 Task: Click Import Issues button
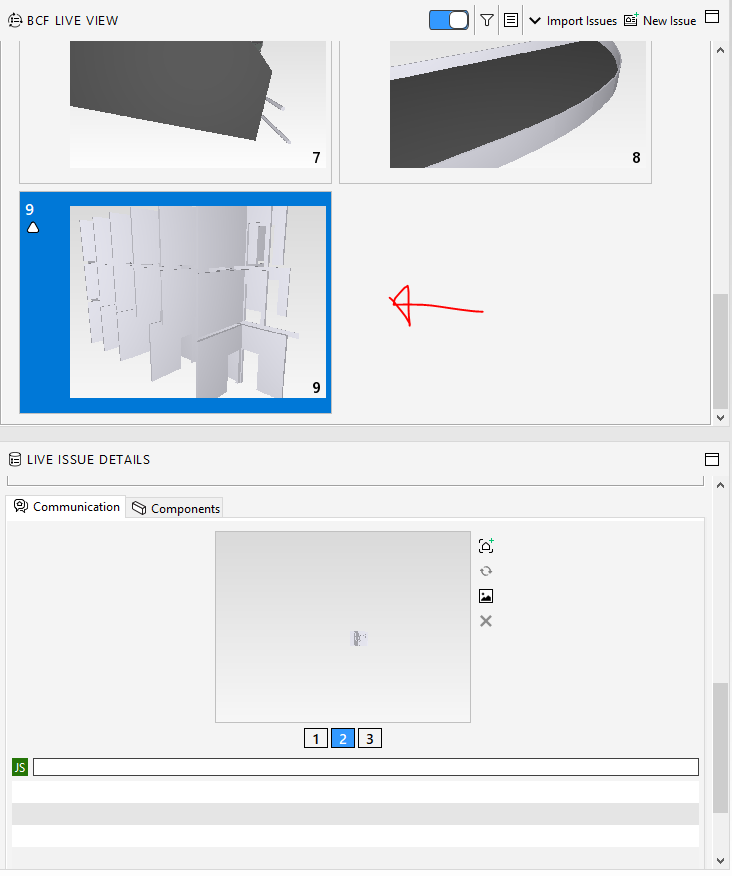[x=582, y=21]
